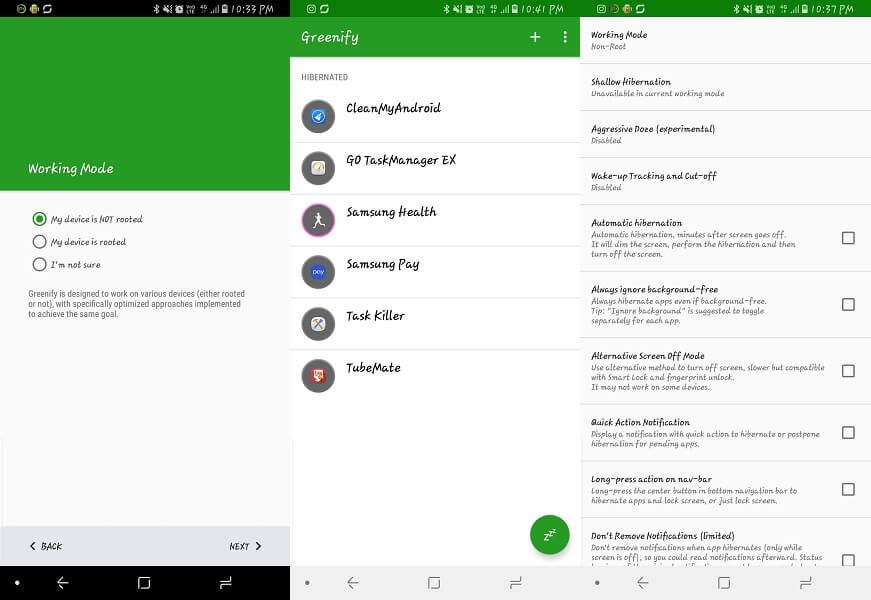Tap the recents button in the left screen's nav bar
The width and height of the screenshot is (871, 600).
[x=226, y=583]
